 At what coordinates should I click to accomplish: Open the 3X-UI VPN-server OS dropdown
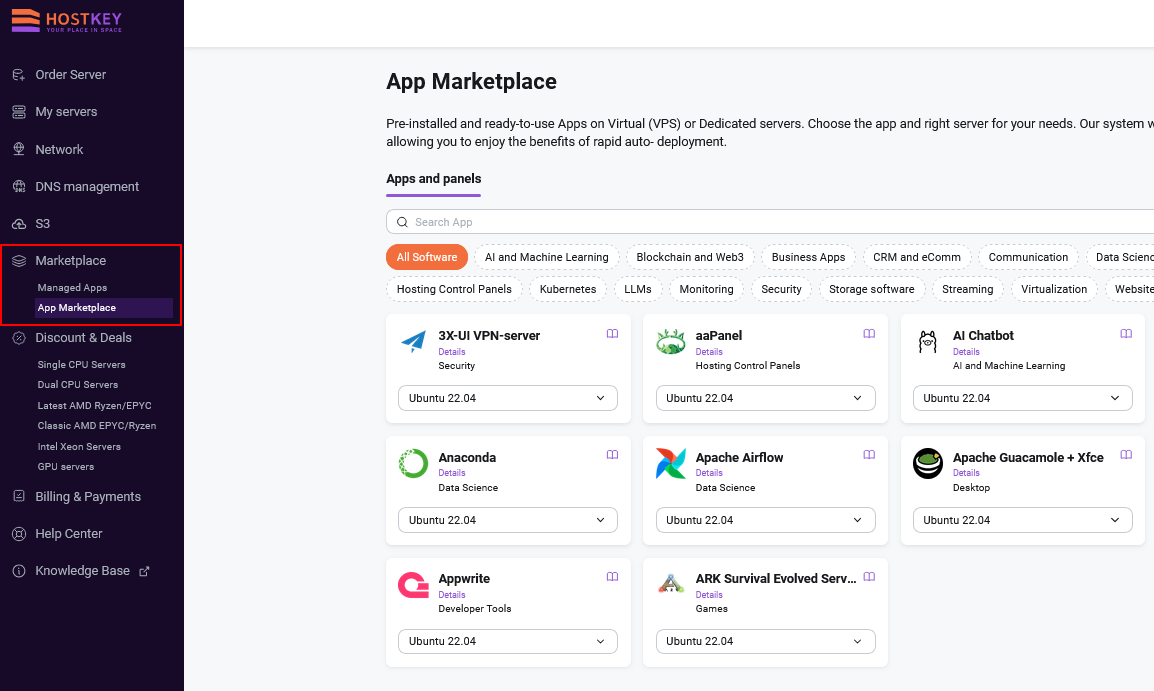[x=508, y=398]
